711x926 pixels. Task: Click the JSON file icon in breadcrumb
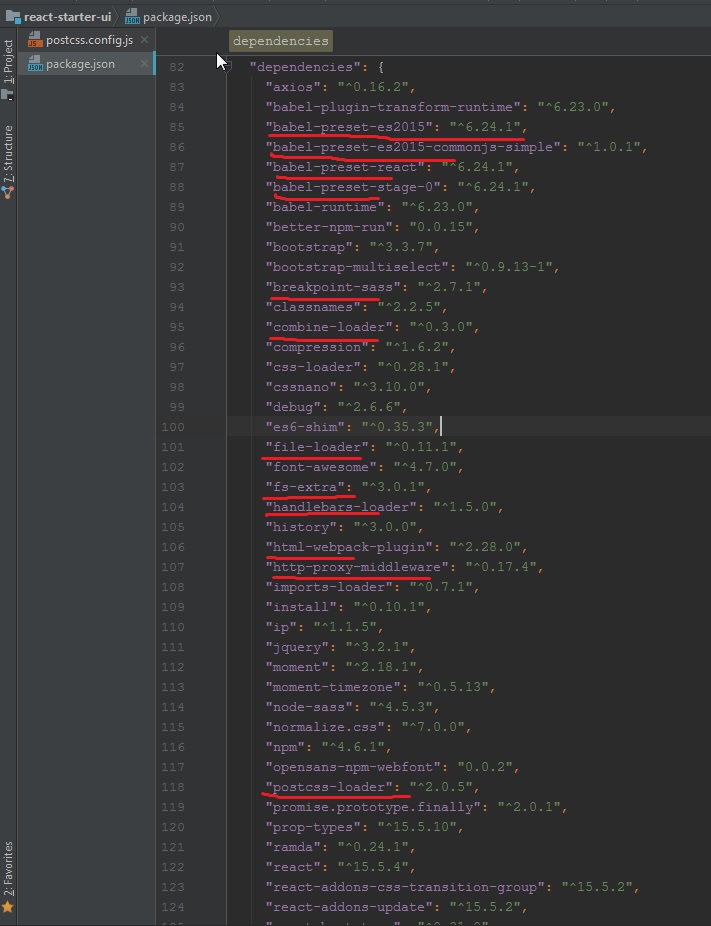tap(132, 17)
